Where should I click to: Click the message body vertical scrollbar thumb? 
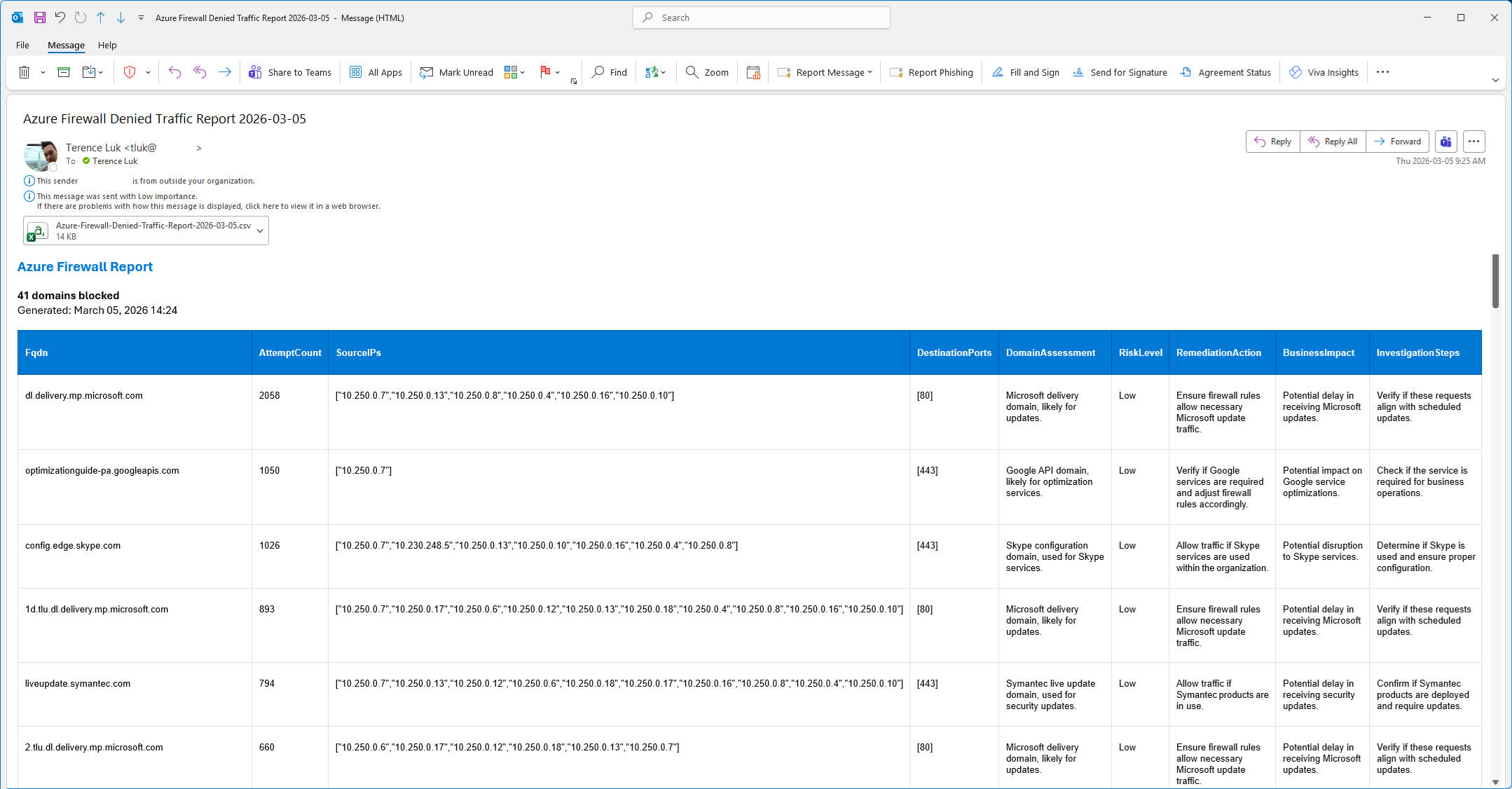tap(1495, 281)
